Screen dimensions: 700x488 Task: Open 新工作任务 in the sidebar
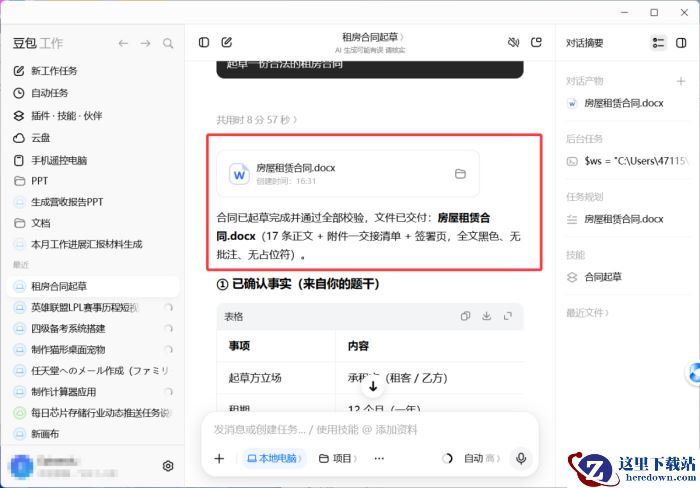click(x=45, y=71)
